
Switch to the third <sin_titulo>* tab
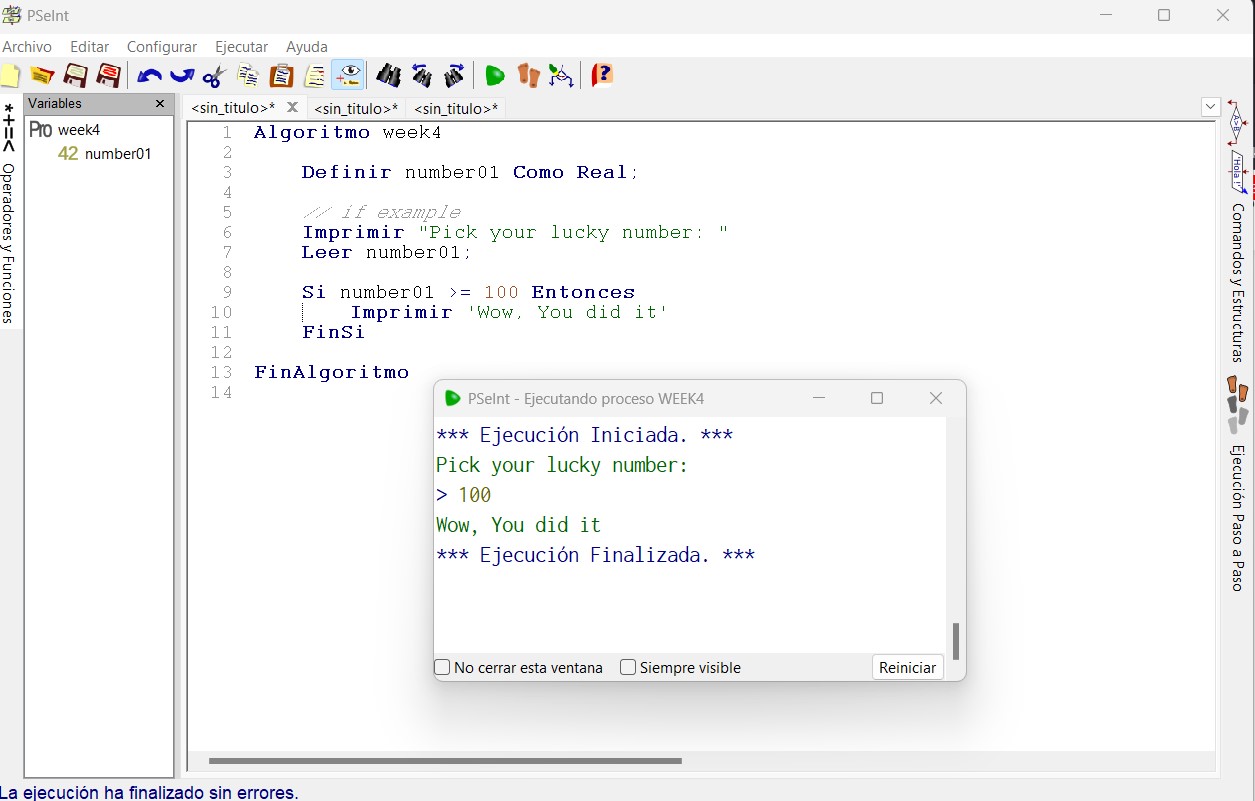tap(455, 108)
